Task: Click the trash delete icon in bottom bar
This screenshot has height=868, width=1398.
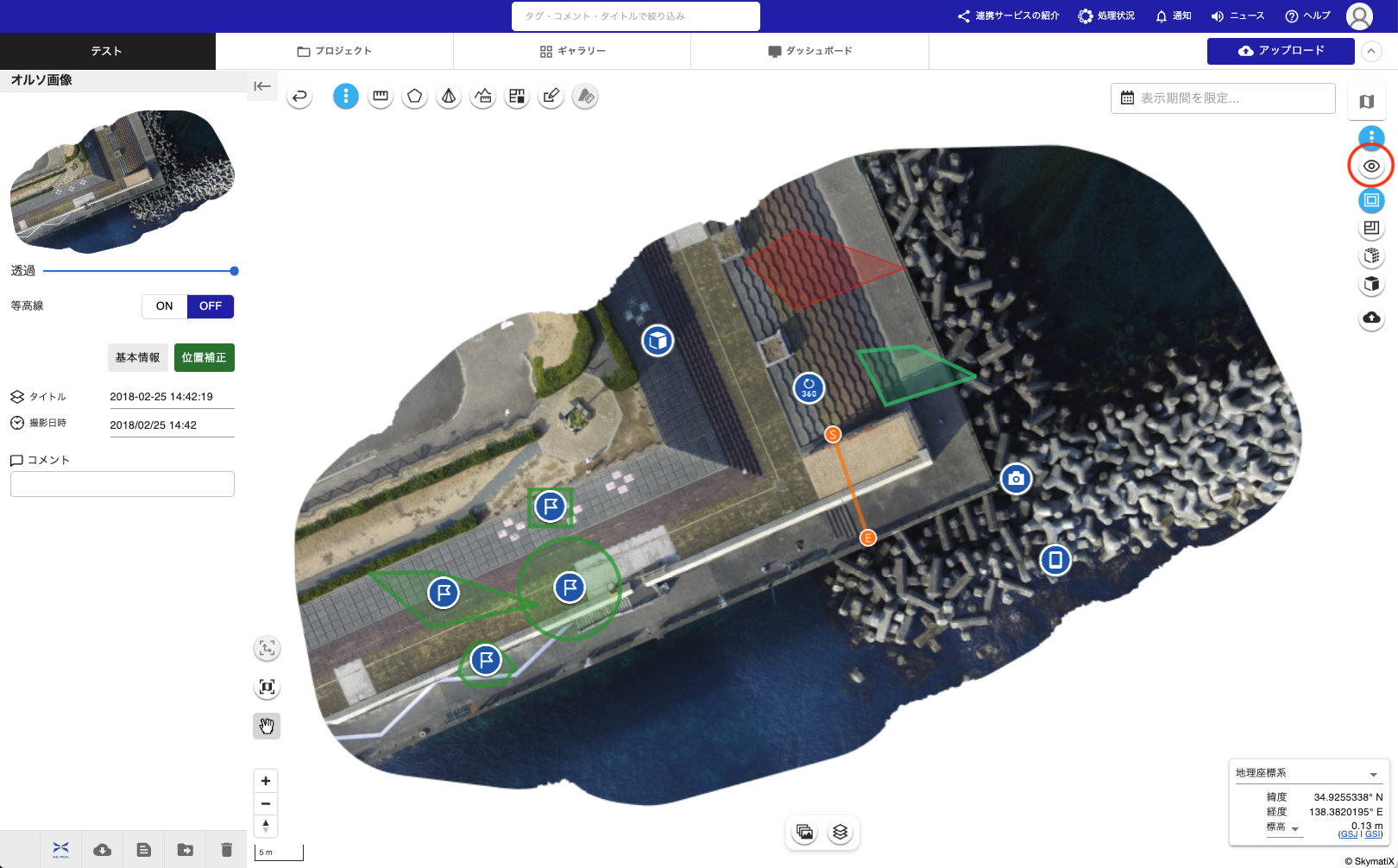Action: coord(226,850)
